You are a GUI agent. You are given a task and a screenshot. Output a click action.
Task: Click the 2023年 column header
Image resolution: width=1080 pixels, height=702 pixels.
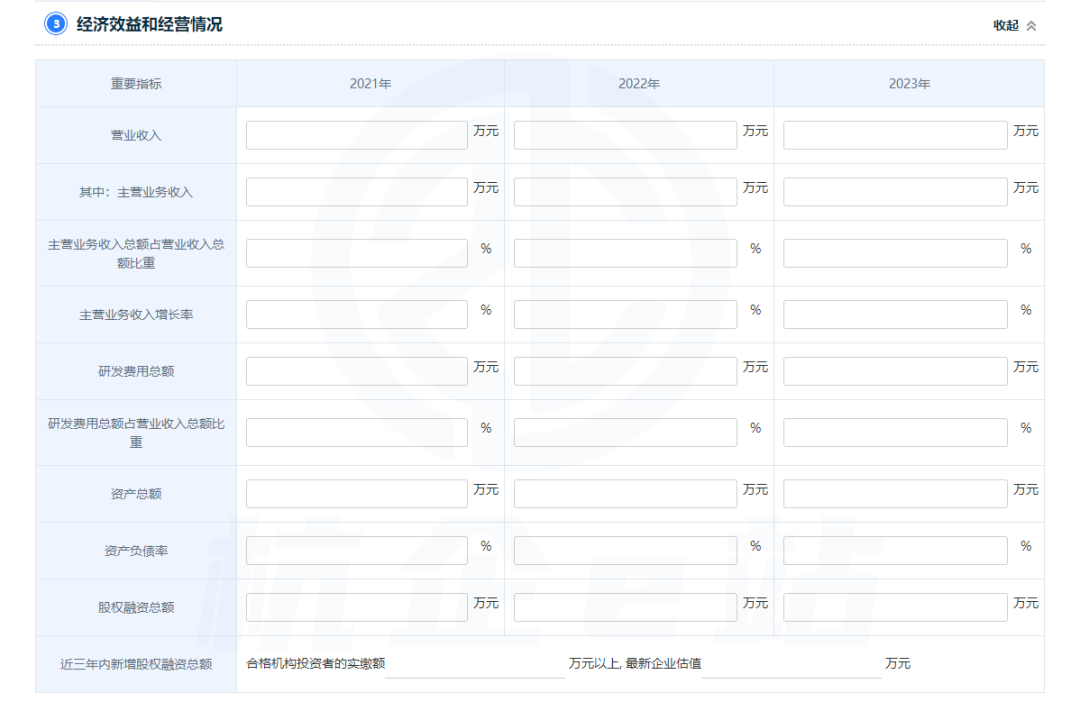pos(909,84)
